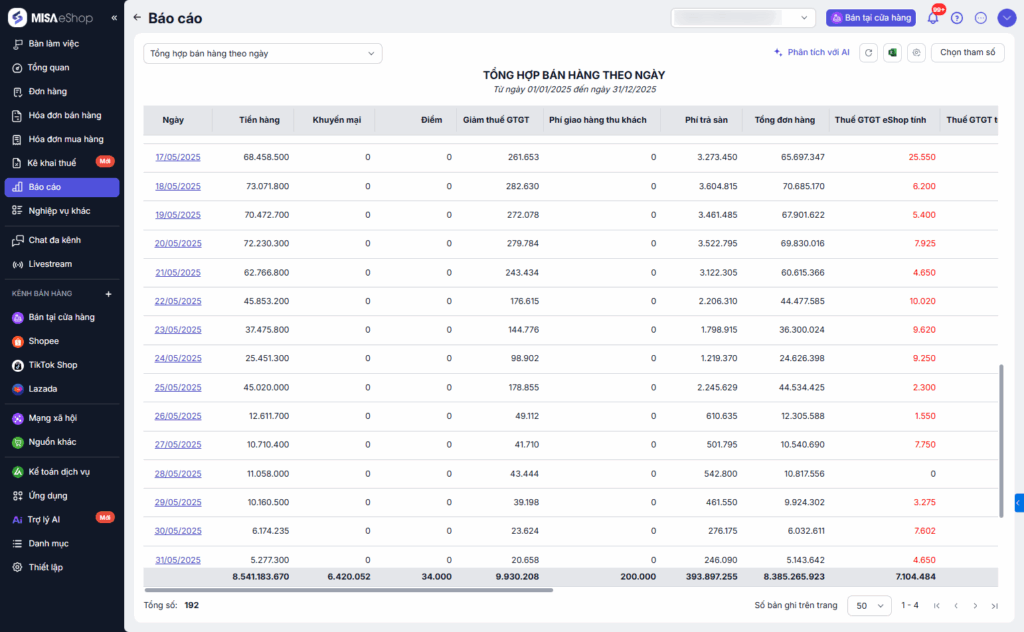The width and height of the screenshot is (1024, 632).
Task: Open the more options ellipsis icon
Action: 980,18
